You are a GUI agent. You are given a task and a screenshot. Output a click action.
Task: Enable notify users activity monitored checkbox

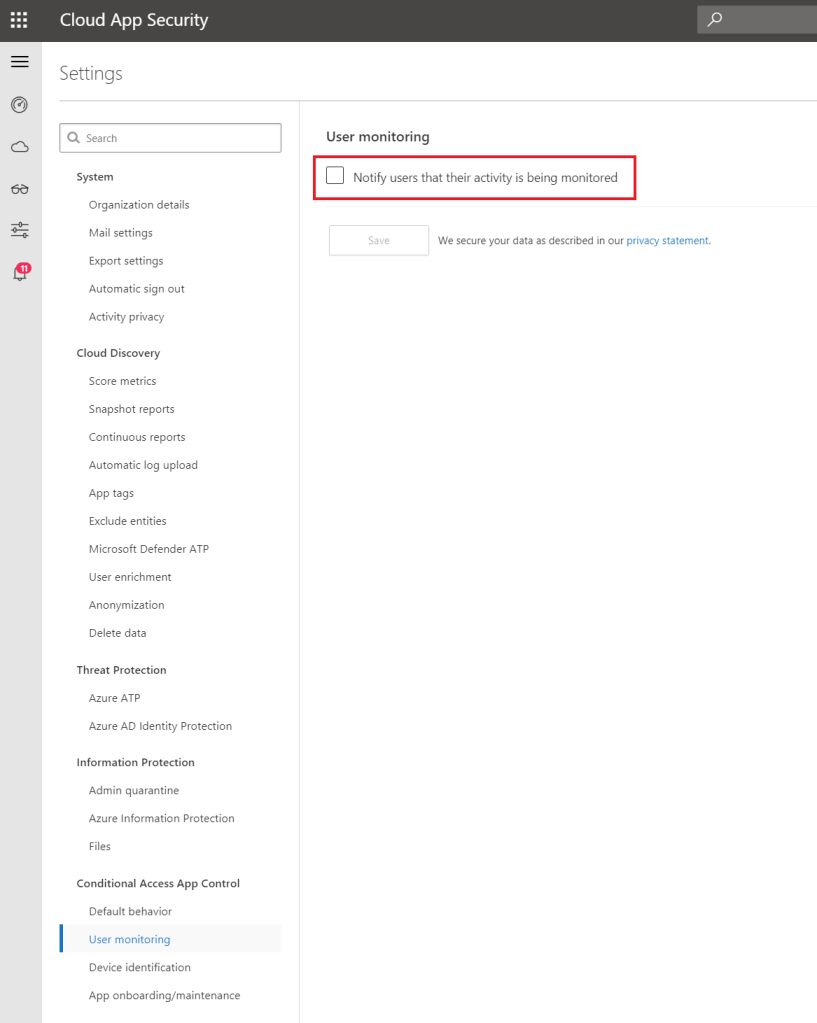click(335, 176)
